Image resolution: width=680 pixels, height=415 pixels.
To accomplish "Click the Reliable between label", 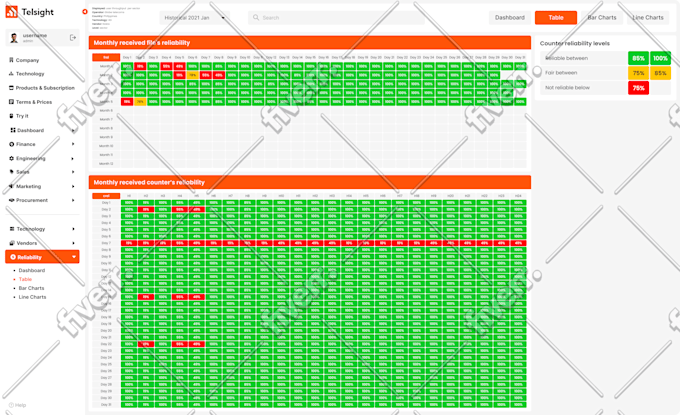I will pos(566,58).
